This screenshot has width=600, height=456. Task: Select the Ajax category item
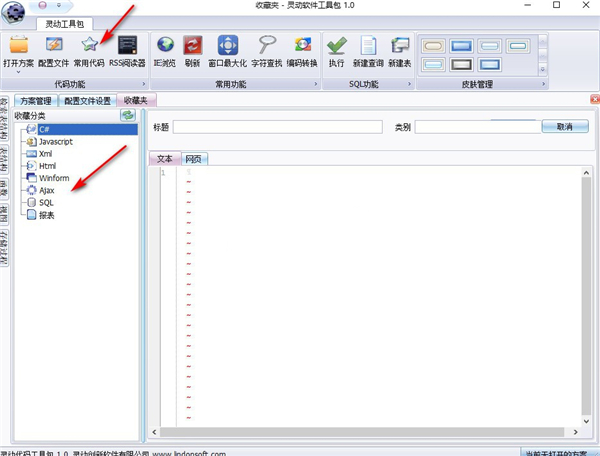pos(46,190)
